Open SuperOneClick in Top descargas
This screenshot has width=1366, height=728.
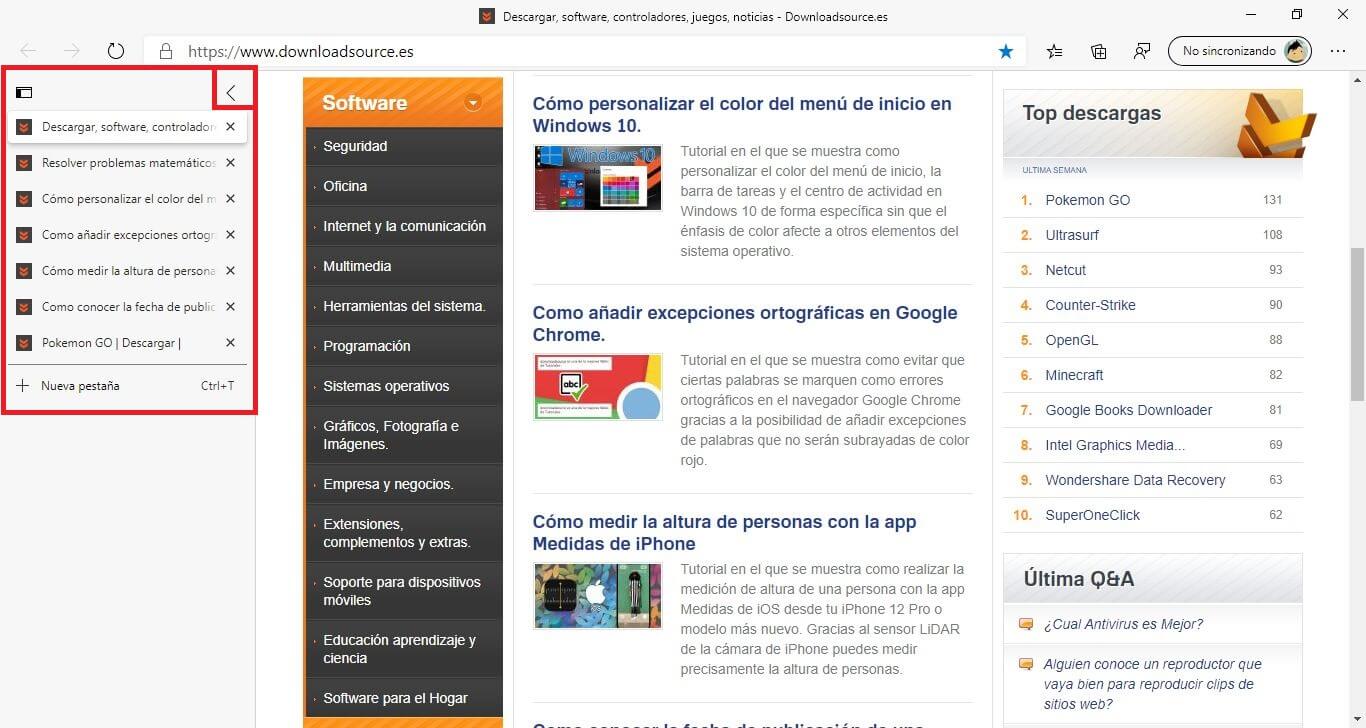(1092, 515)
